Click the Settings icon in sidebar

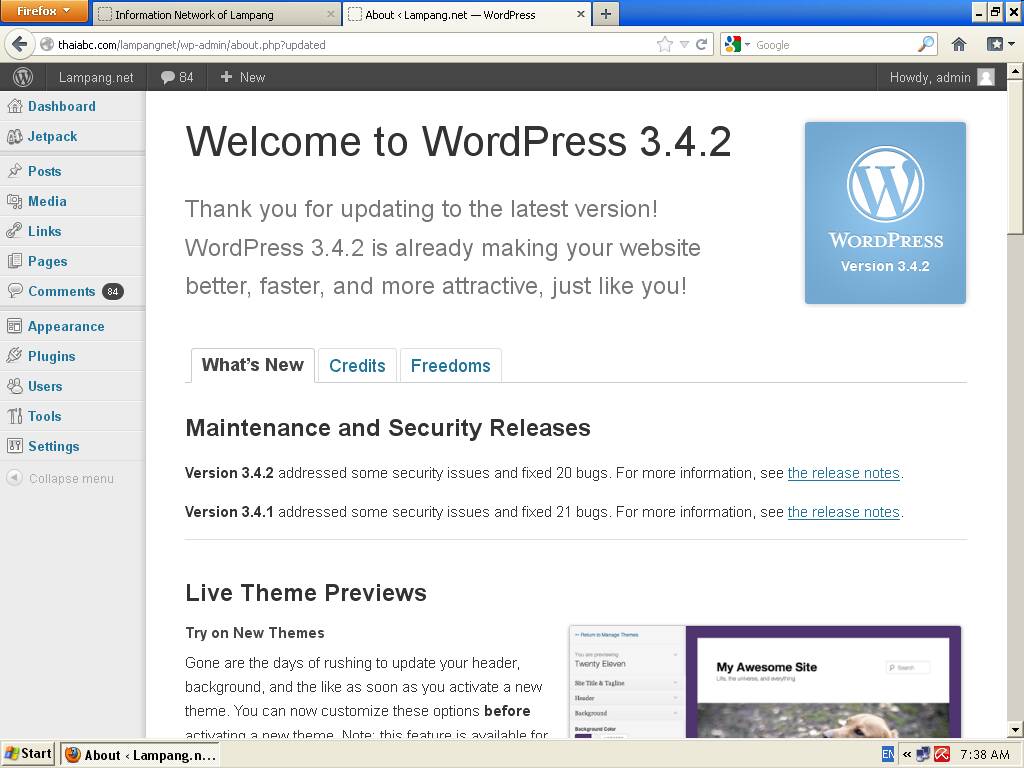click(14, 446)
